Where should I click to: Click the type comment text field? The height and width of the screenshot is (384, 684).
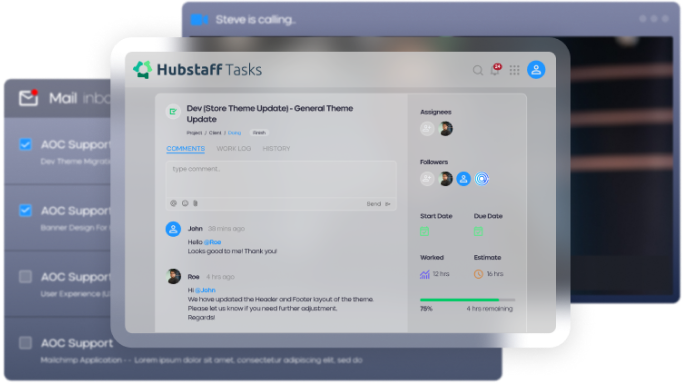(x=281, y=179)
